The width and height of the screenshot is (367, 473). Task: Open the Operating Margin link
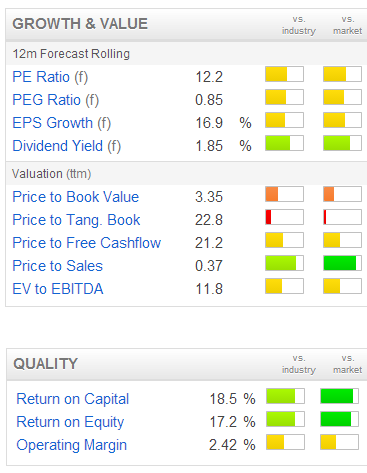[72, 445]
